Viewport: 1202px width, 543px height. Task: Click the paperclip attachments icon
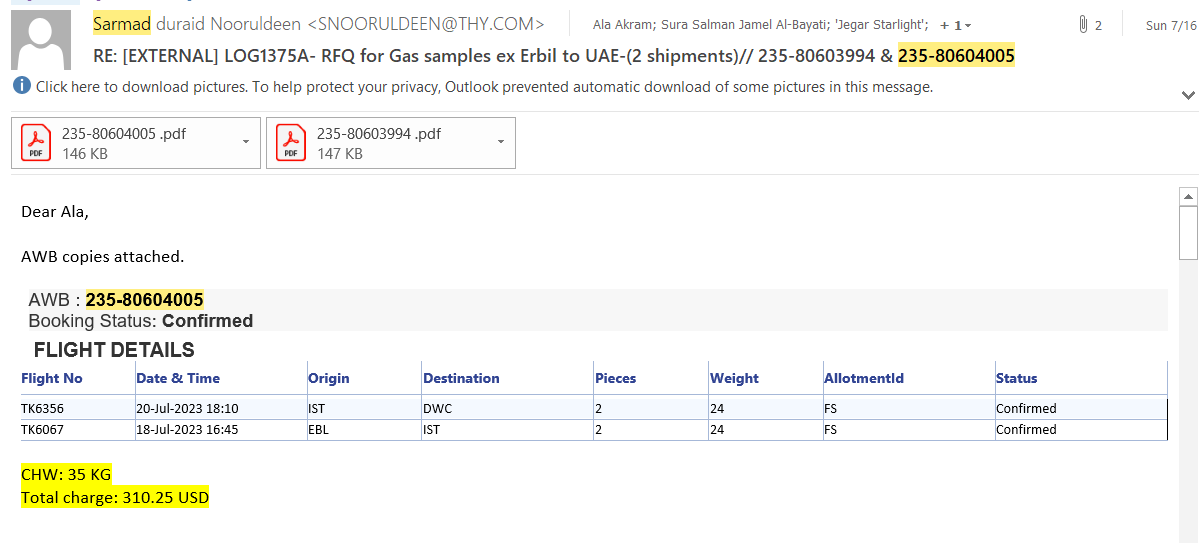pyautogui.click(x=1083, y=25)
